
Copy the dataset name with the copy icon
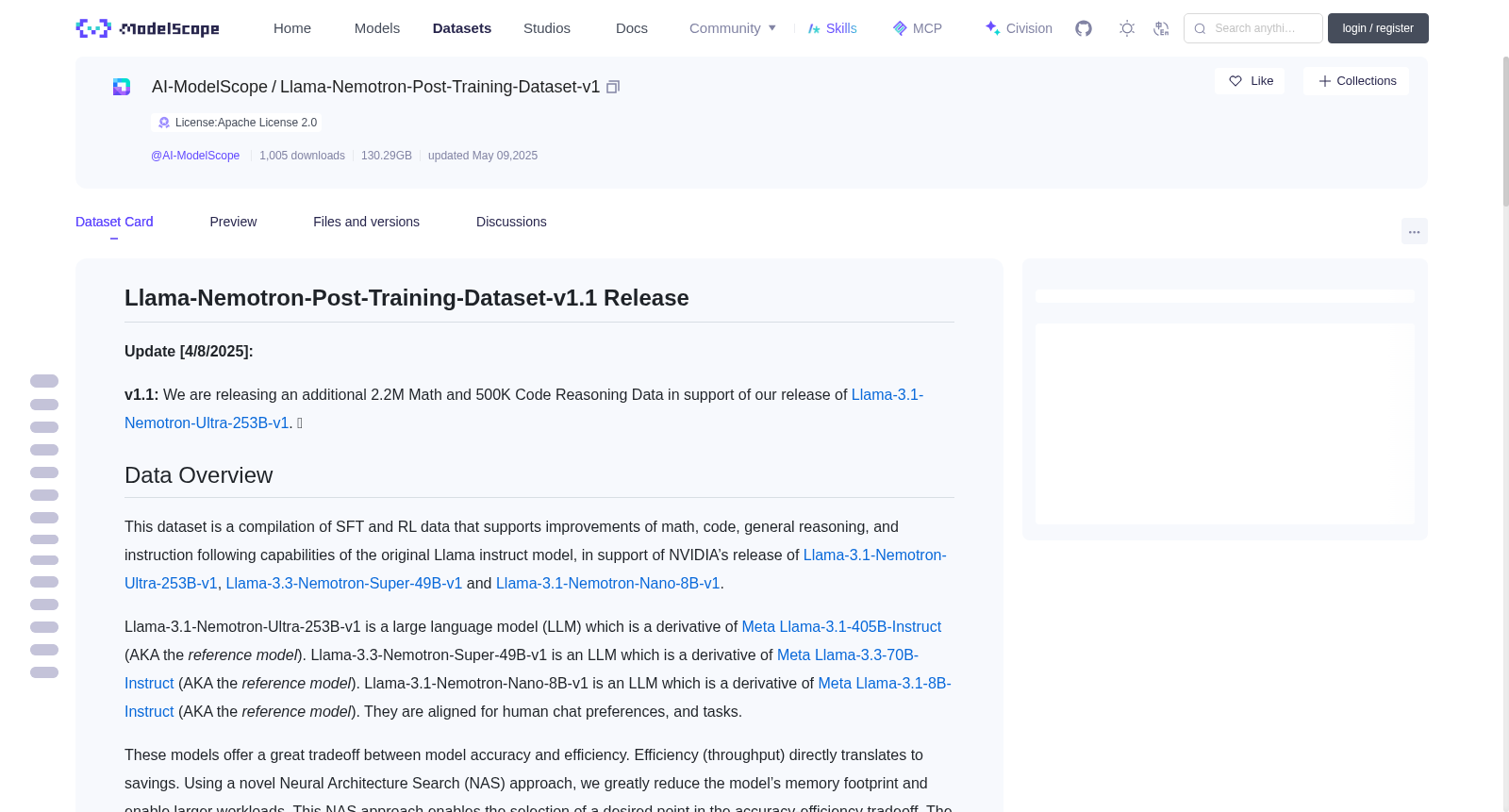click(x=613, y=87)
